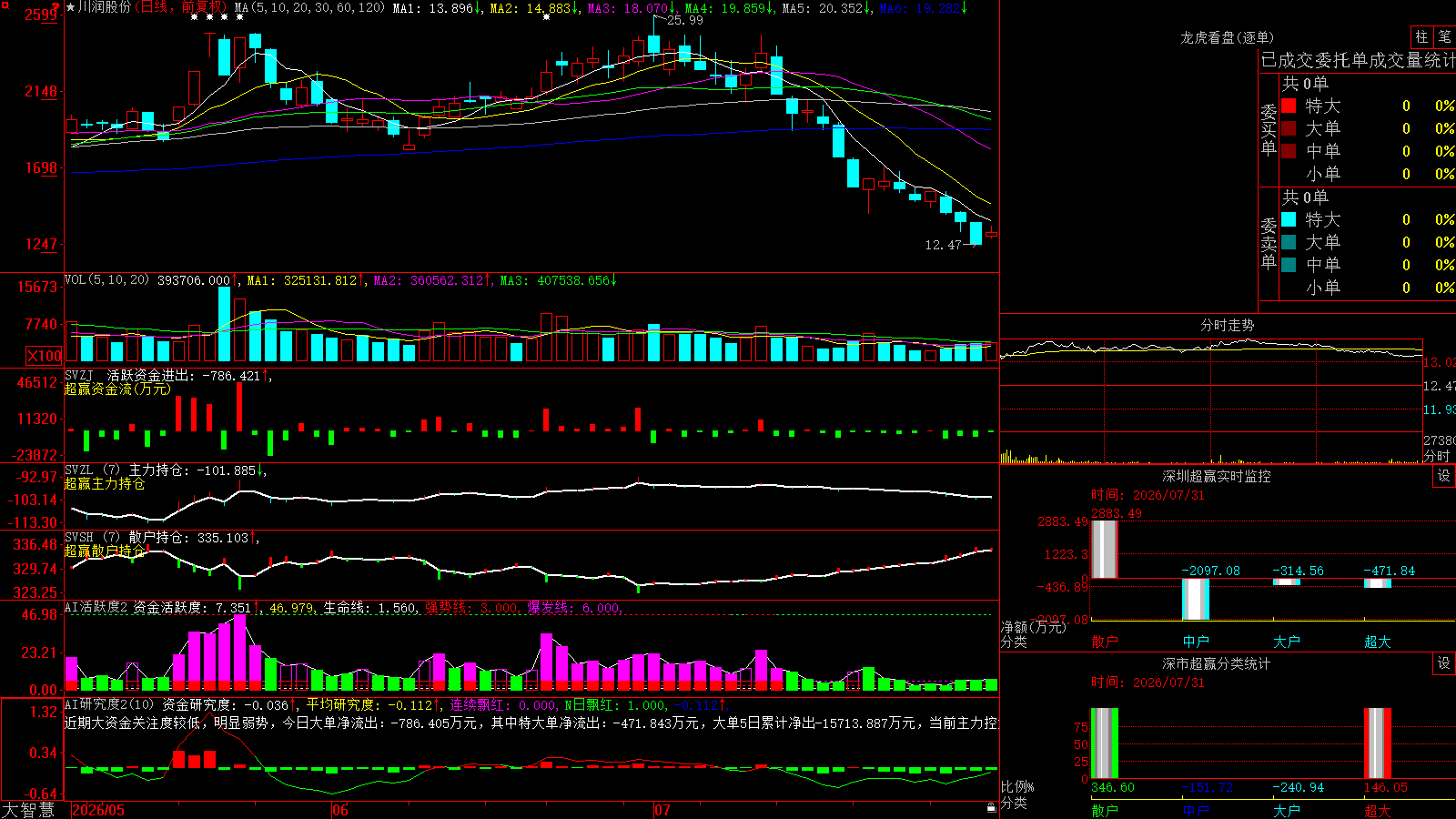1456x819 pixels.
Task: Click the -240.94 value in 分类统计
Action: (1299, 787)
